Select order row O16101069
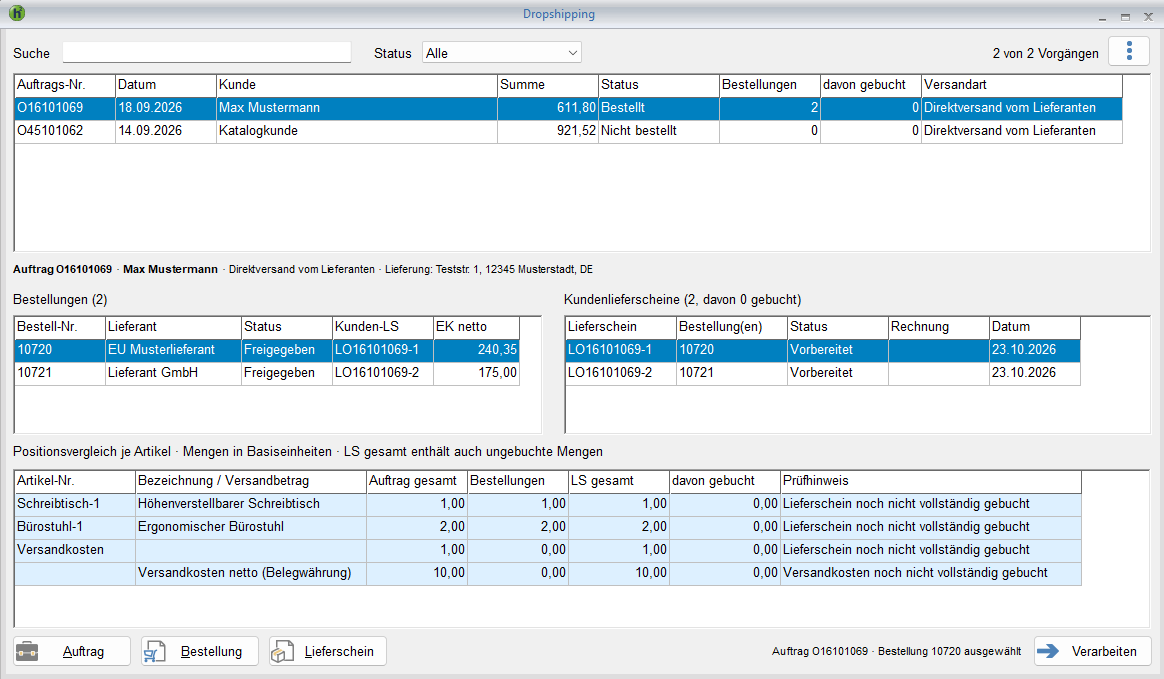The height and width of the screenshot is (679, 1164). 568,108
